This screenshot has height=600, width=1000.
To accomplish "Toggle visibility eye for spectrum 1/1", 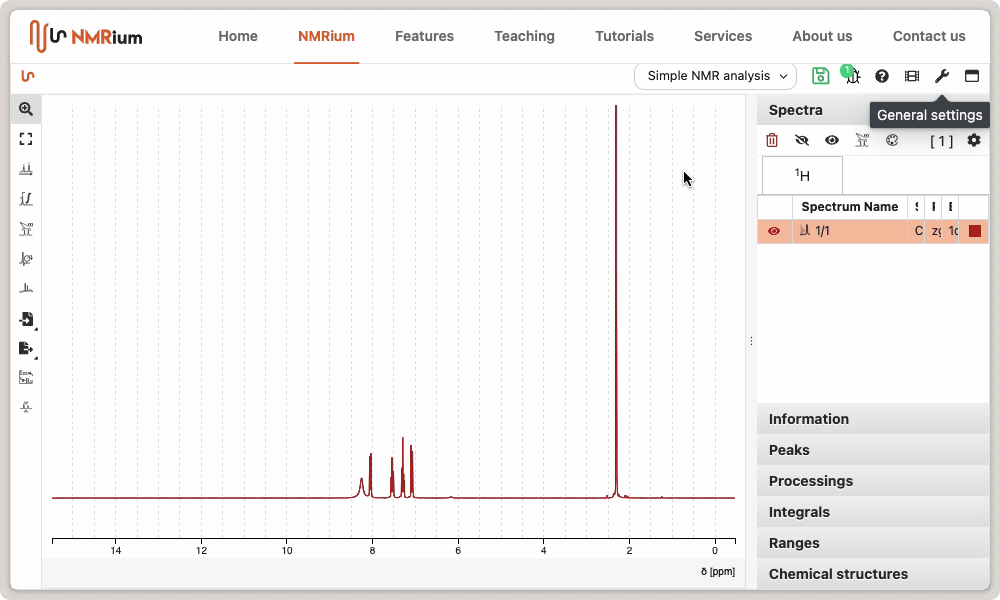I will (774, 231).
